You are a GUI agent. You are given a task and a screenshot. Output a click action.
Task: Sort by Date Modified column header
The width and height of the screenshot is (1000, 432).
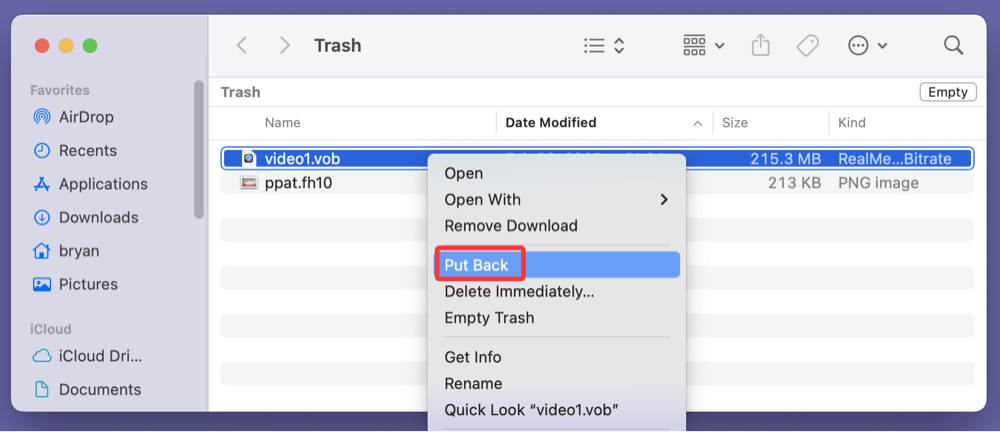point(551,123)
